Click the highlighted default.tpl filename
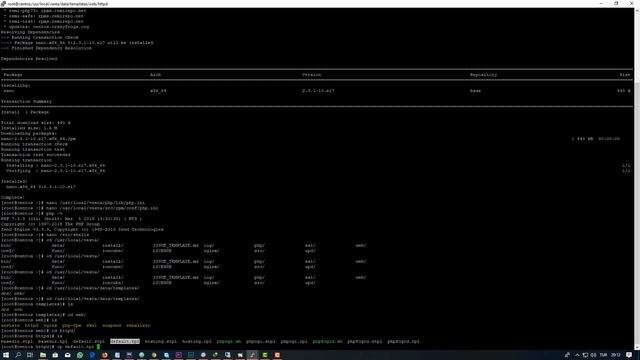640x360 pixels. [x=125, y=341]
